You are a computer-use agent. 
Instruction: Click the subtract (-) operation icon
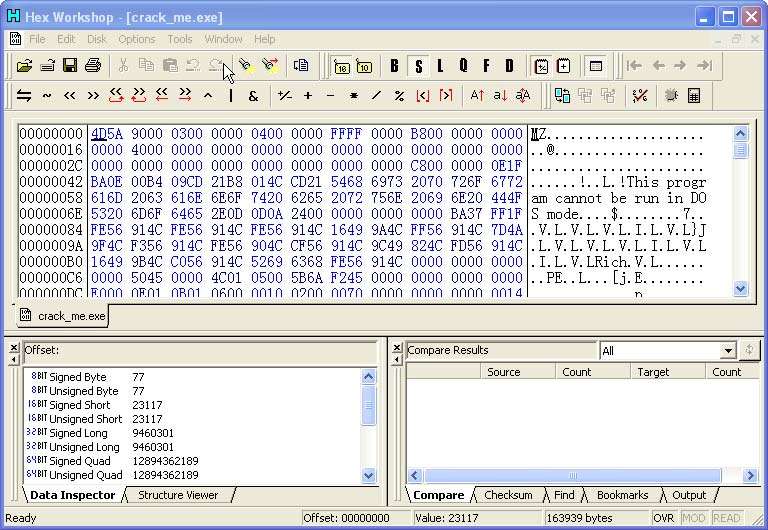[x=331, y=96]
